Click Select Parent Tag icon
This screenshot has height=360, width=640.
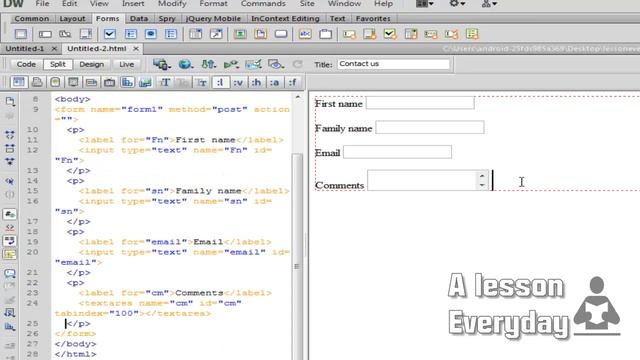pyautogui.click(x=10, y=181)
